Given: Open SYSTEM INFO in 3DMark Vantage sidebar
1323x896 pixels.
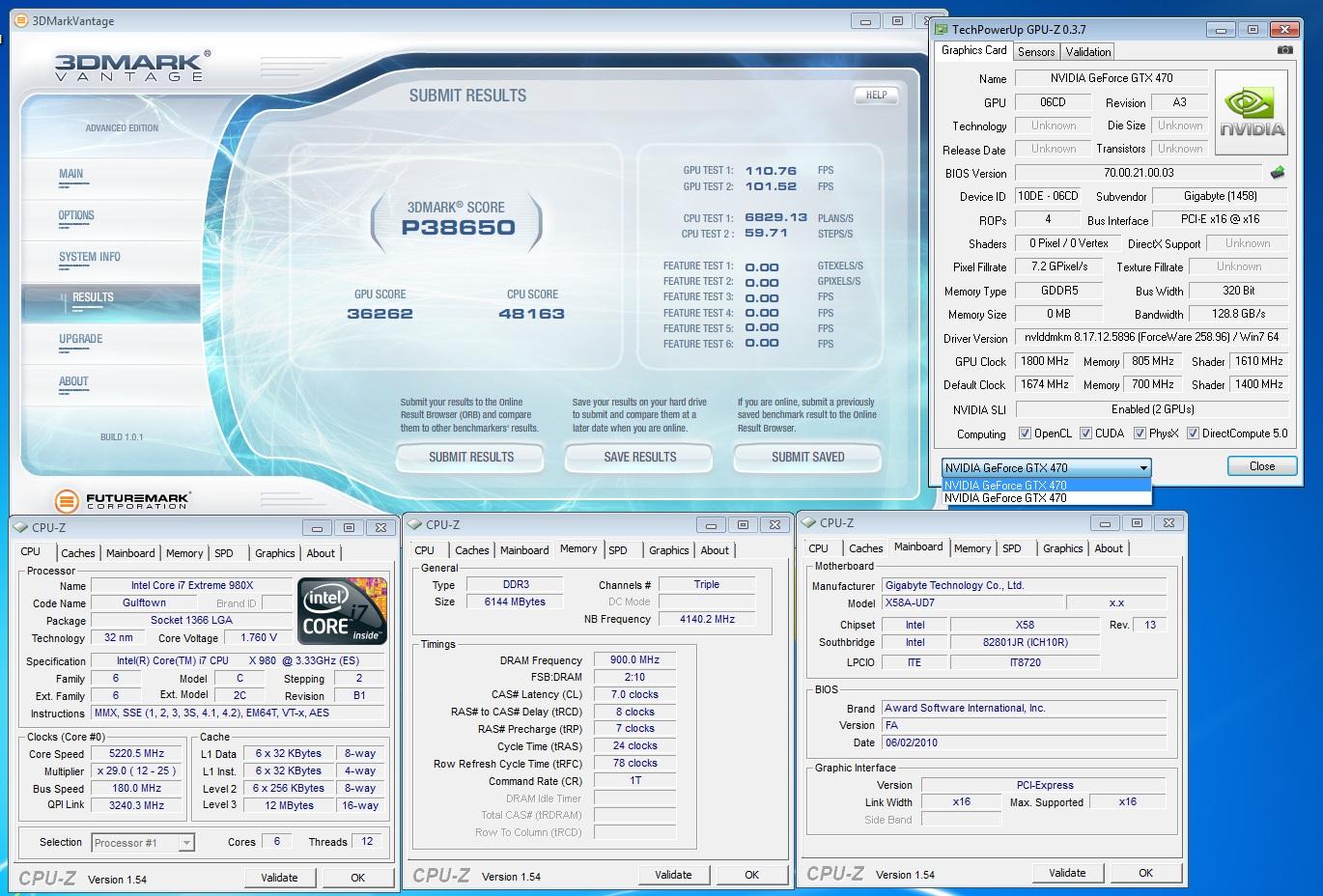Looking at the screenshot, I should pyautogui.click(x=90, y=258).
